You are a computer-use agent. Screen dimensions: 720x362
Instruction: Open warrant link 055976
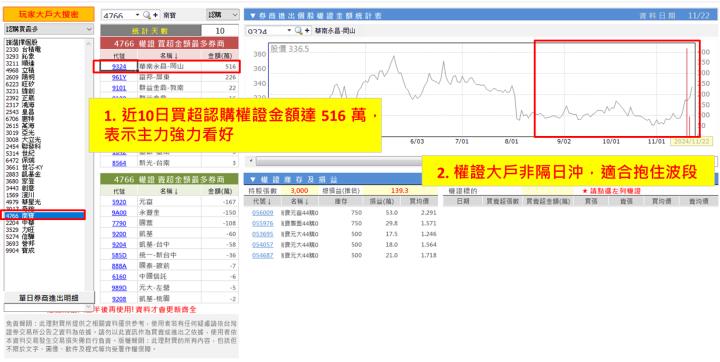pos(263,223)
